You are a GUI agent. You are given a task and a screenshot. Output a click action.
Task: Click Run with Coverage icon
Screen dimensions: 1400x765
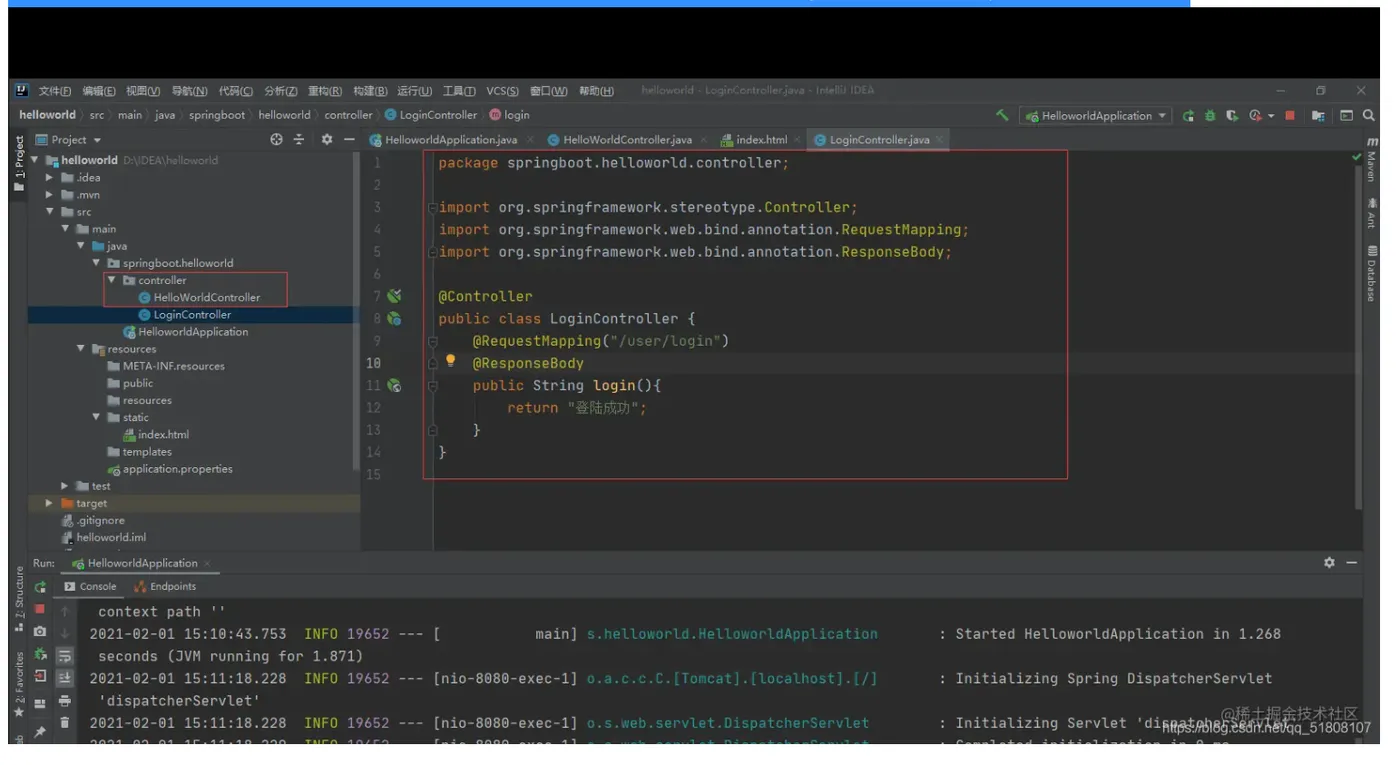pyautogui.click(x=1232, y=116)
